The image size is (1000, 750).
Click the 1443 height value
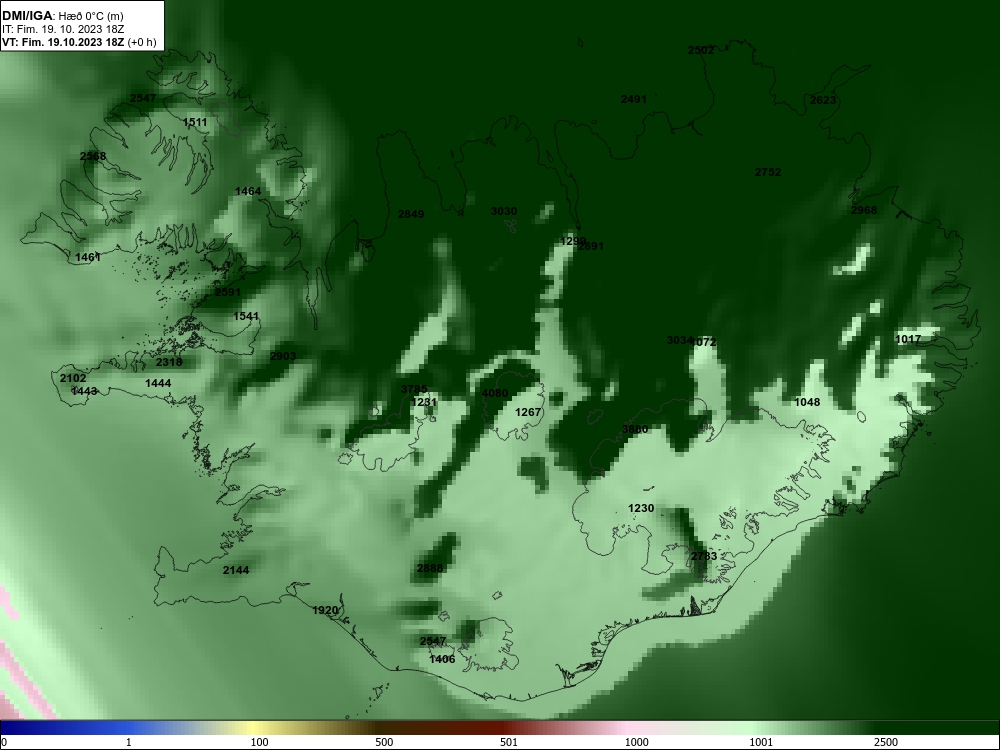84,391
